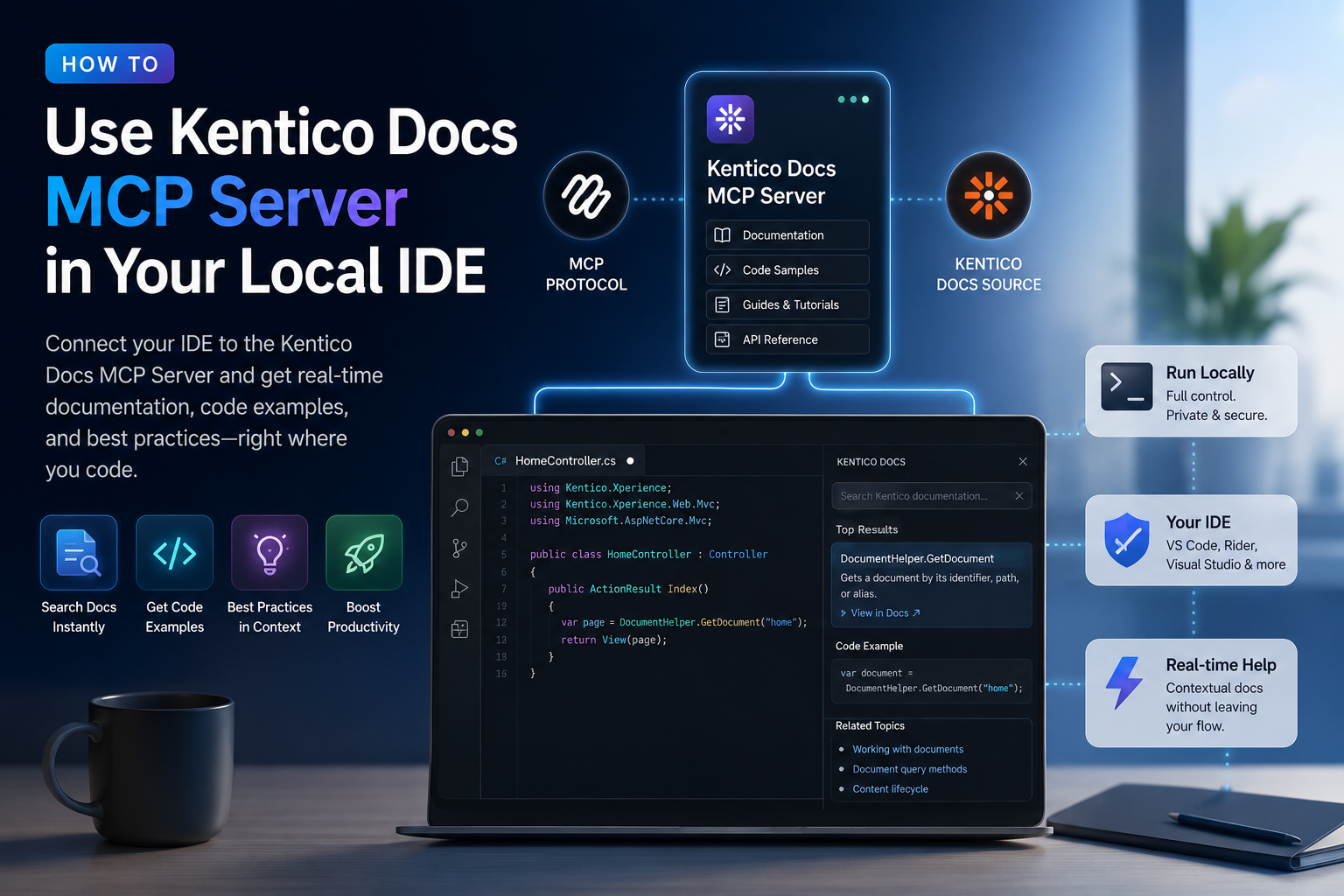Open the Search magnifier icon in IDE sidebar
The width and height of the screenshot is (1344, 896).
459,507
